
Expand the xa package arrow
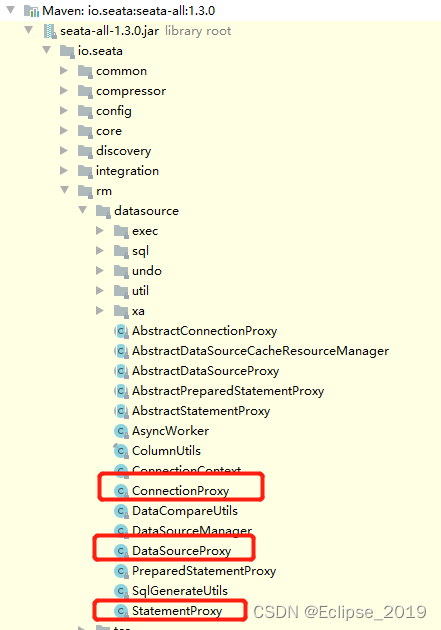point(100,311)
